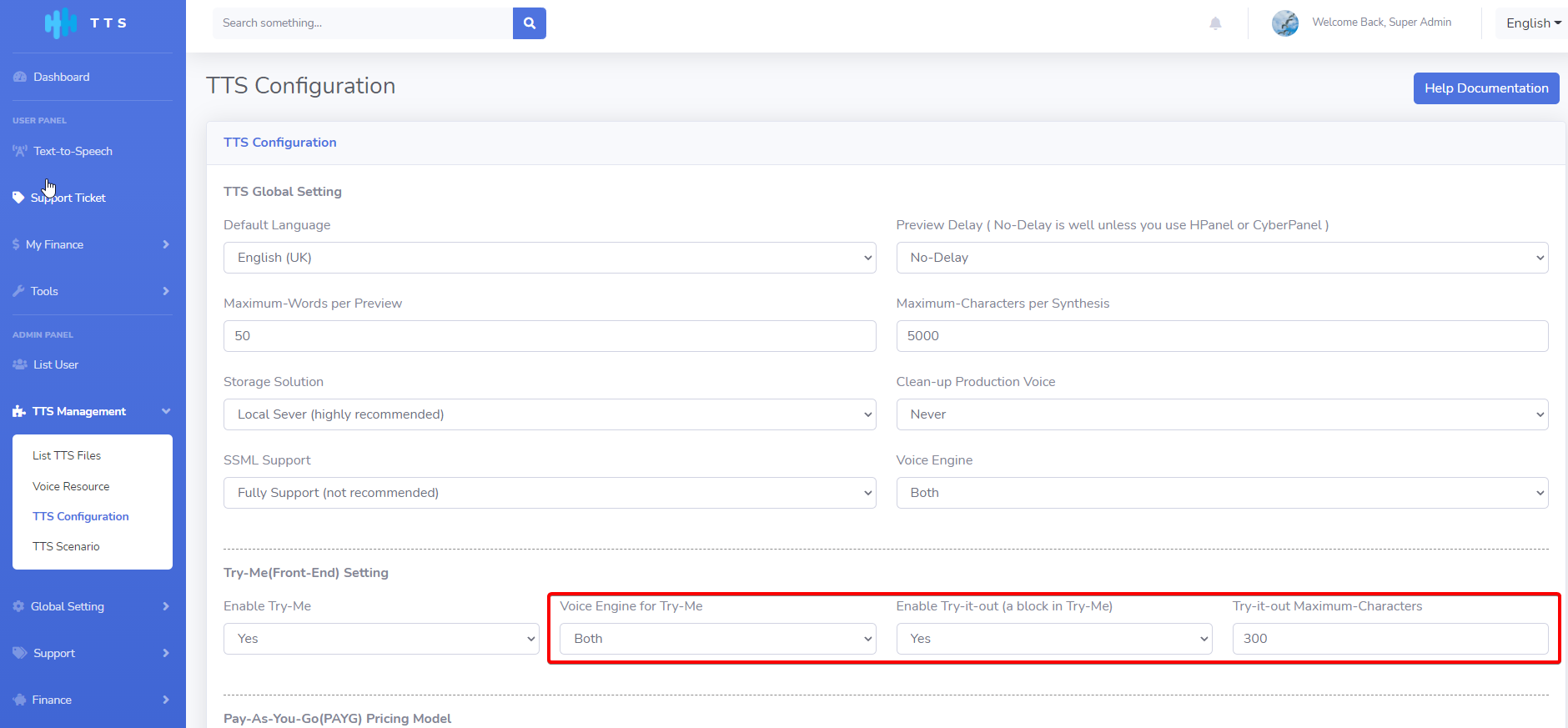This screenshot has width=1568, height=728.
Task: Focus the Search something field
Action: coord(363,23)
